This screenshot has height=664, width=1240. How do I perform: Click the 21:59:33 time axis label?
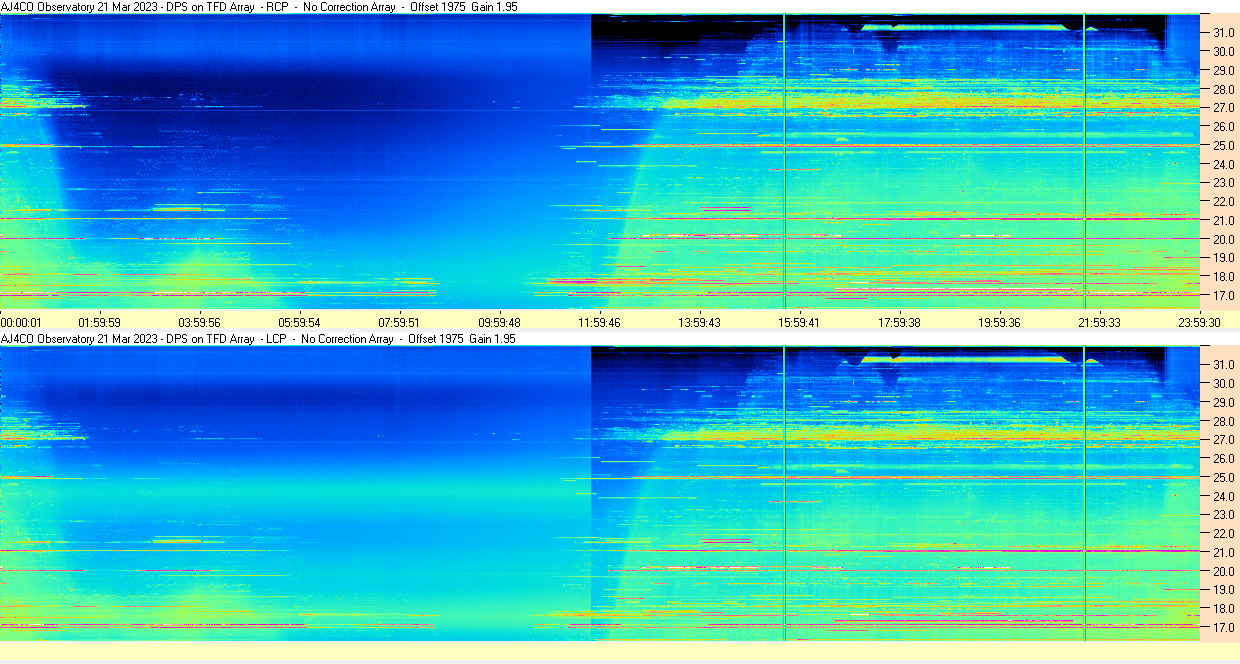(1099, 322)
